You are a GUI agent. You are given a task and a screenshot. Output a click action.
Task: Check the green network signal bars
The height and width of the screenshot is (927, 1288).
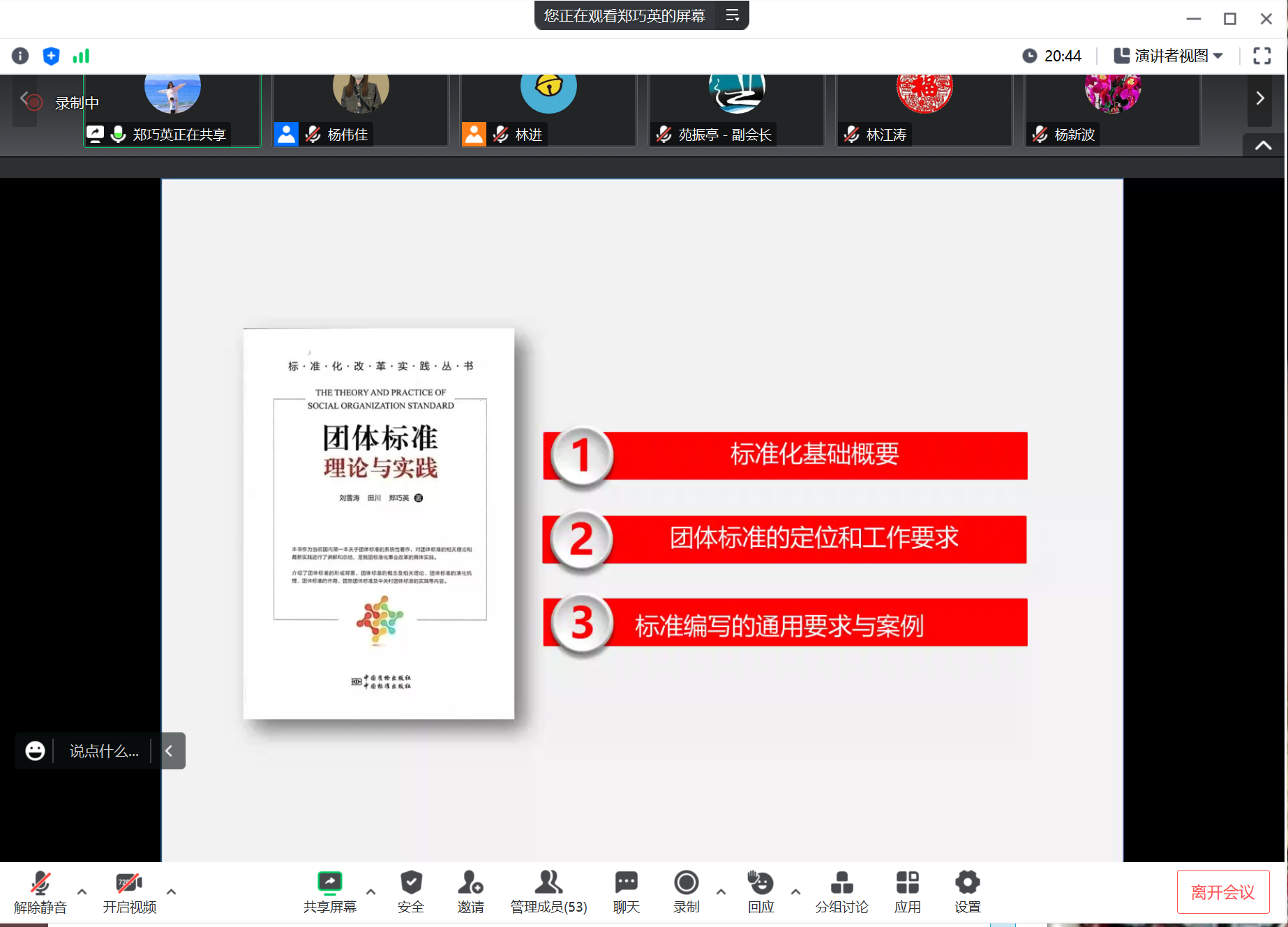coord(81,56)
